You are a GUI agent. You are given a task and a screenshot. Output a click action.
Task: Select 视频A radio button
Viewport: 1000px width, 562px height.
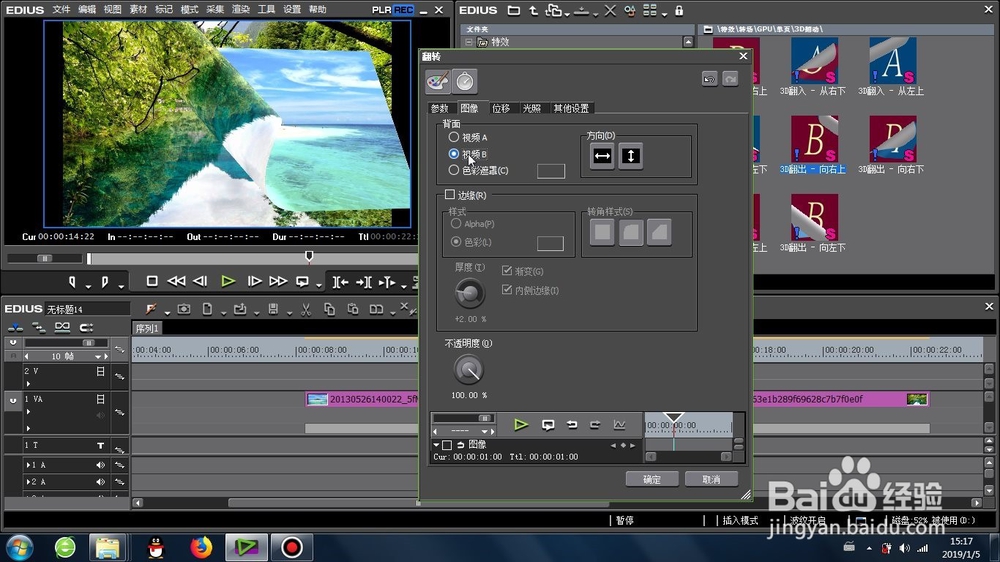click(x=453, y=137)
